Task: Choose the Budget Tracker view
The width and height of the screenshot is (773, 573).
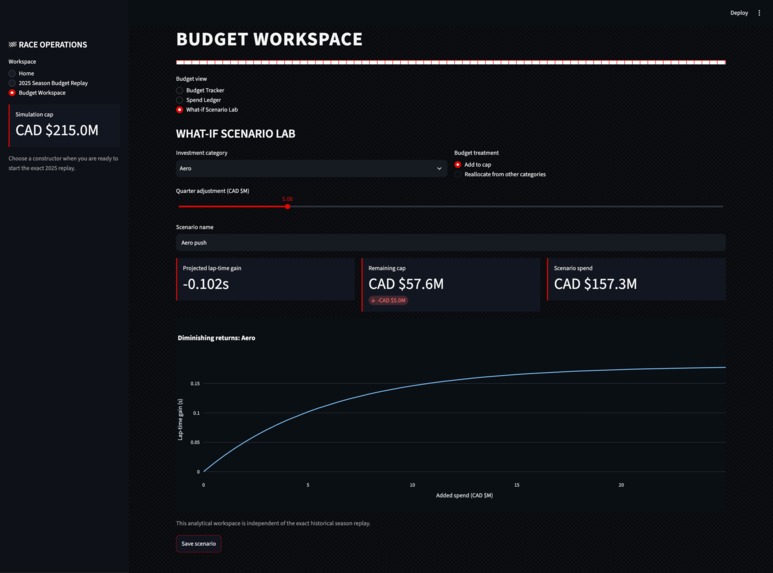Action: pyautogui.click(x=200, y=90)
